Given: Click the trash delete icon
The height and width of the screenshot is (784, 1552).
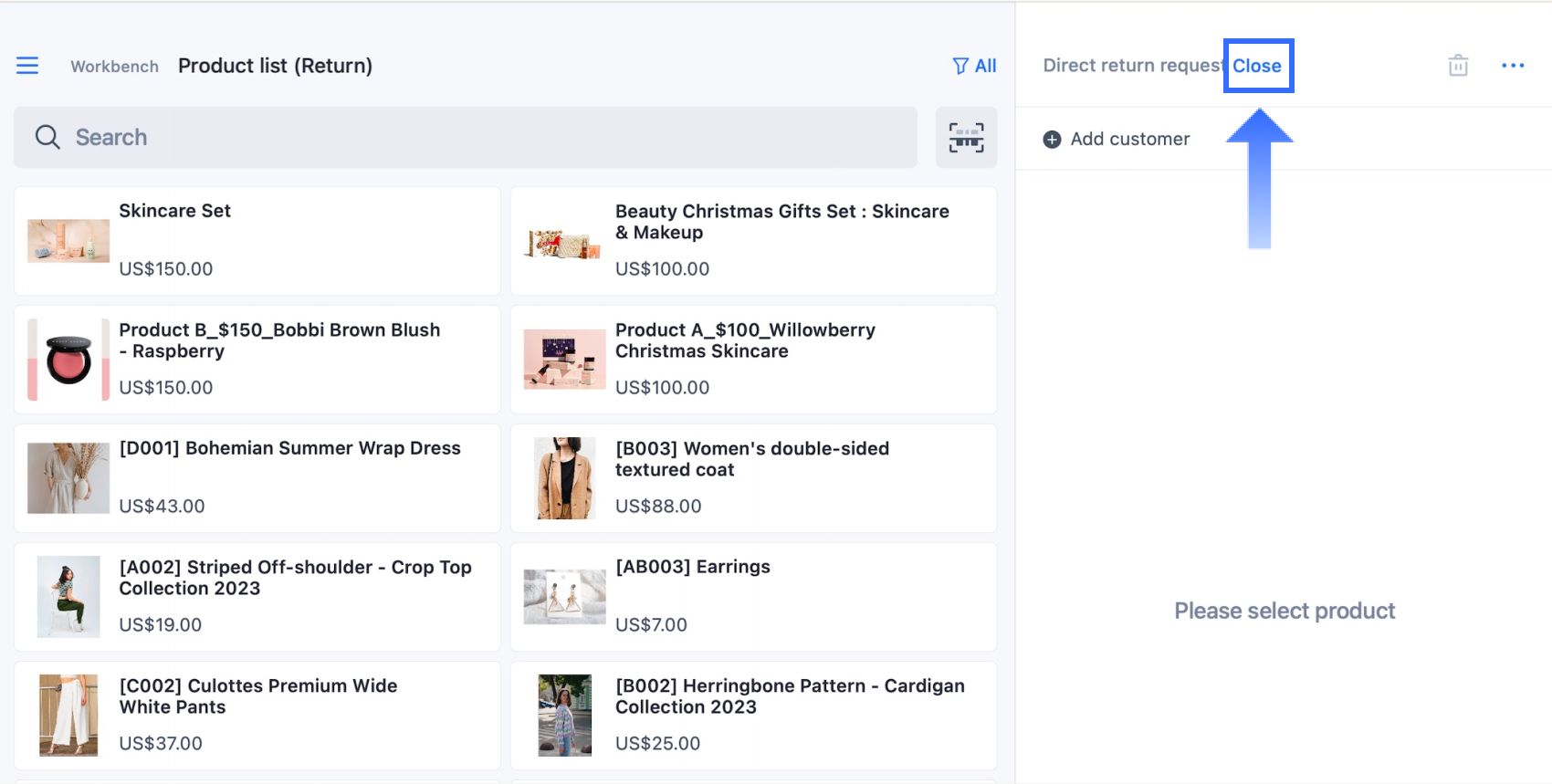Looking at the screenshot, I should (x=1458, y=66).
